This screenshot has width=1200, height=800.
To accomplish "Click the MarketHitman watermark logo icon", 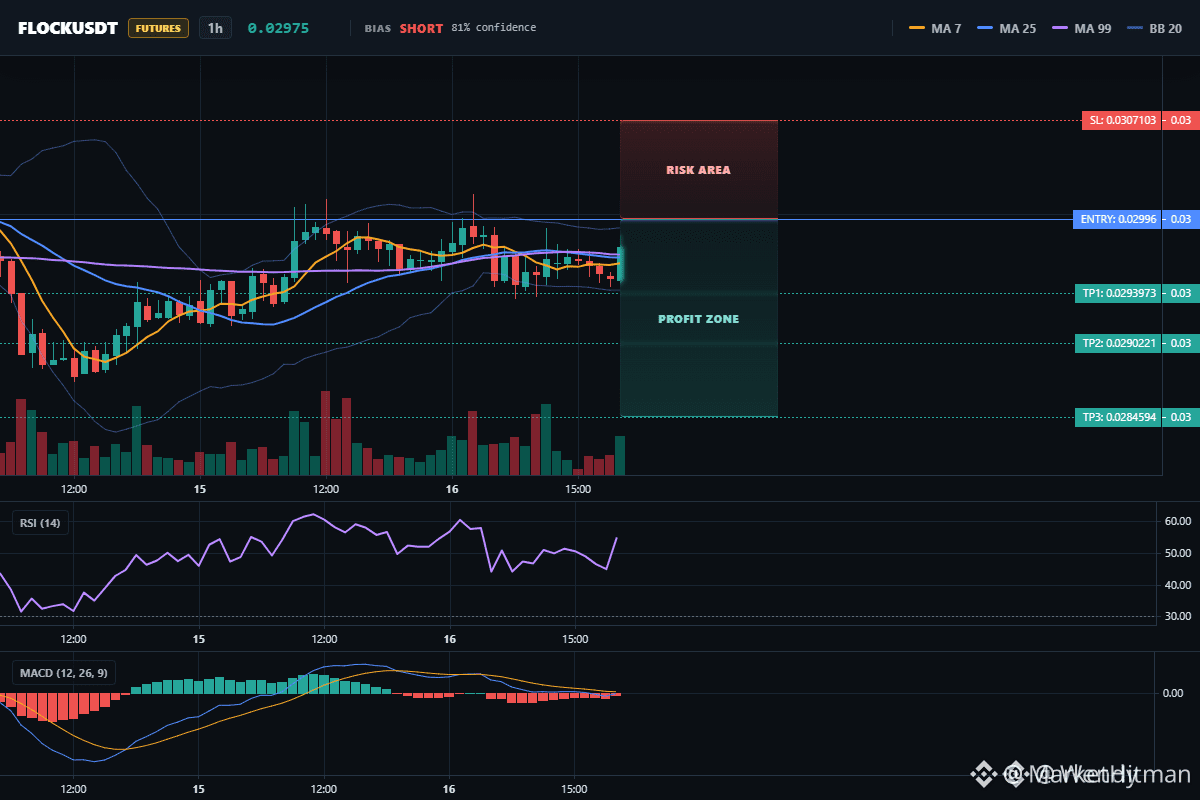I will click(x=985, y=773).
